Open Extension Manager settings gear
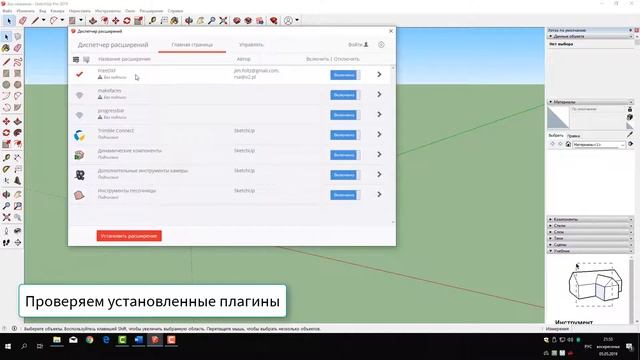640x360 pixels. [381, 44]
